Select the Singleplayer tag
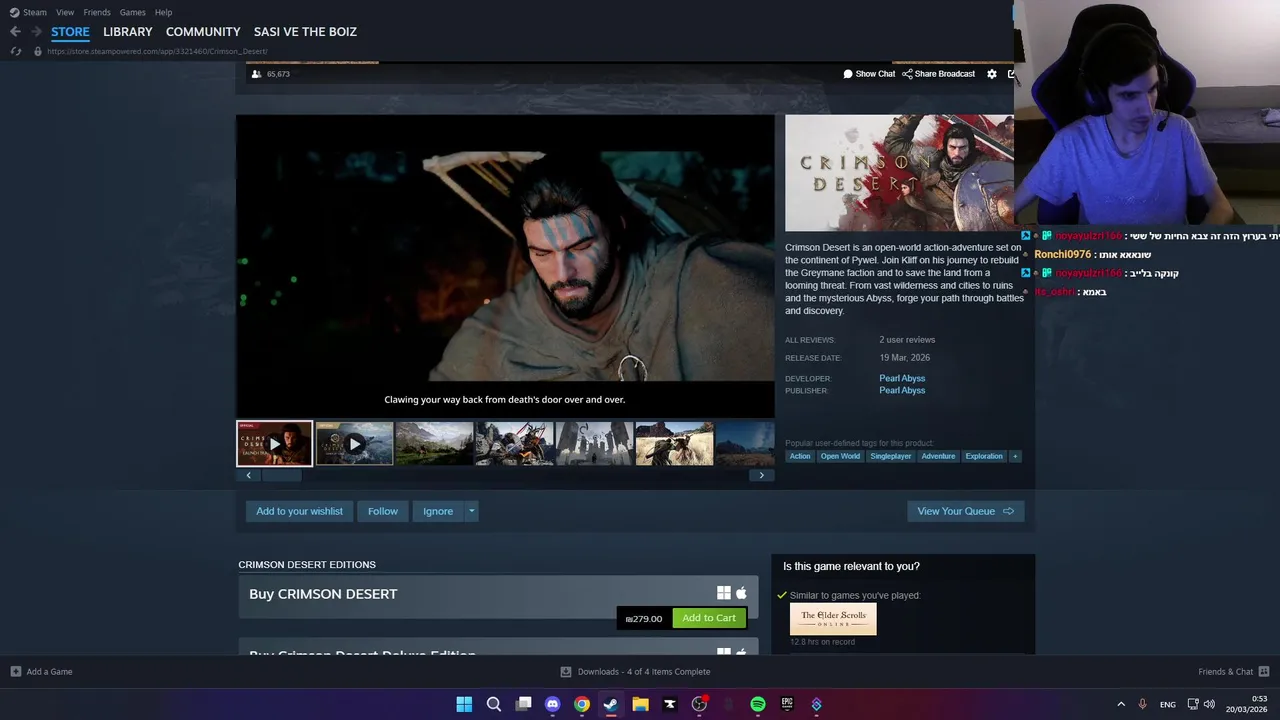The width and height of the screenshot is (1280, 720). [890, 456]
